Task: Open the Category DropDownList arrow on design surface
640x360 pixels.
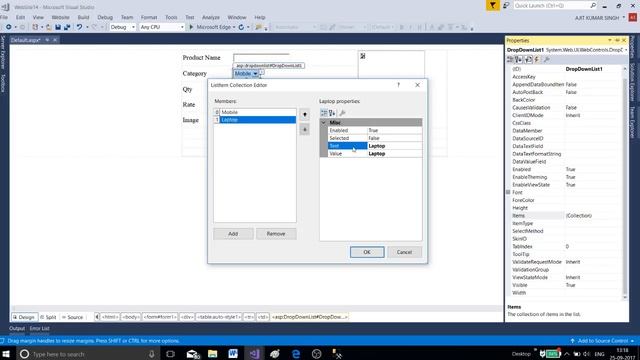Action: (255, 73)
